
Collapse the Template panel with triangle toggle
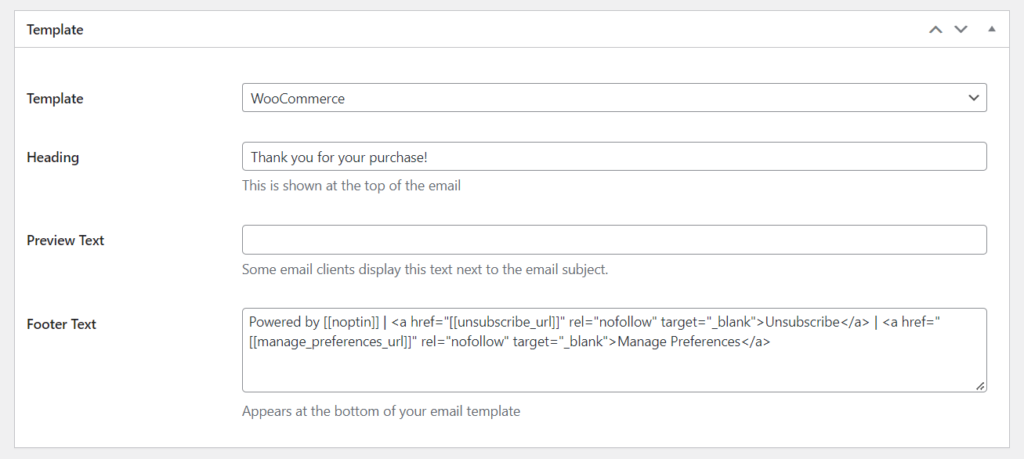991,29
